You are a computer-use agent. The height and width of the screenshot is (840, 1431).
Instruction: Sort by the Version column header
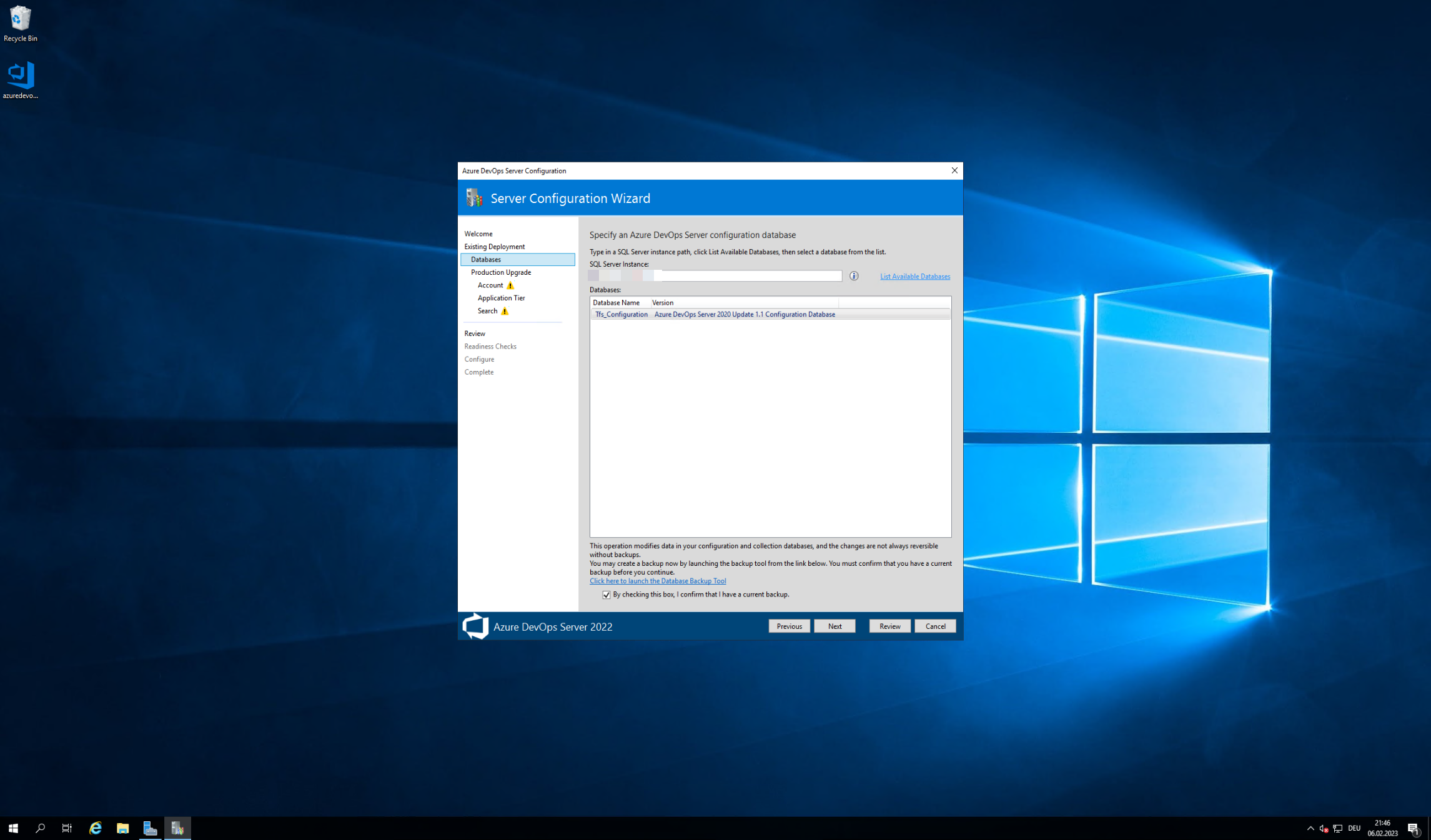(x=744, y=303)
